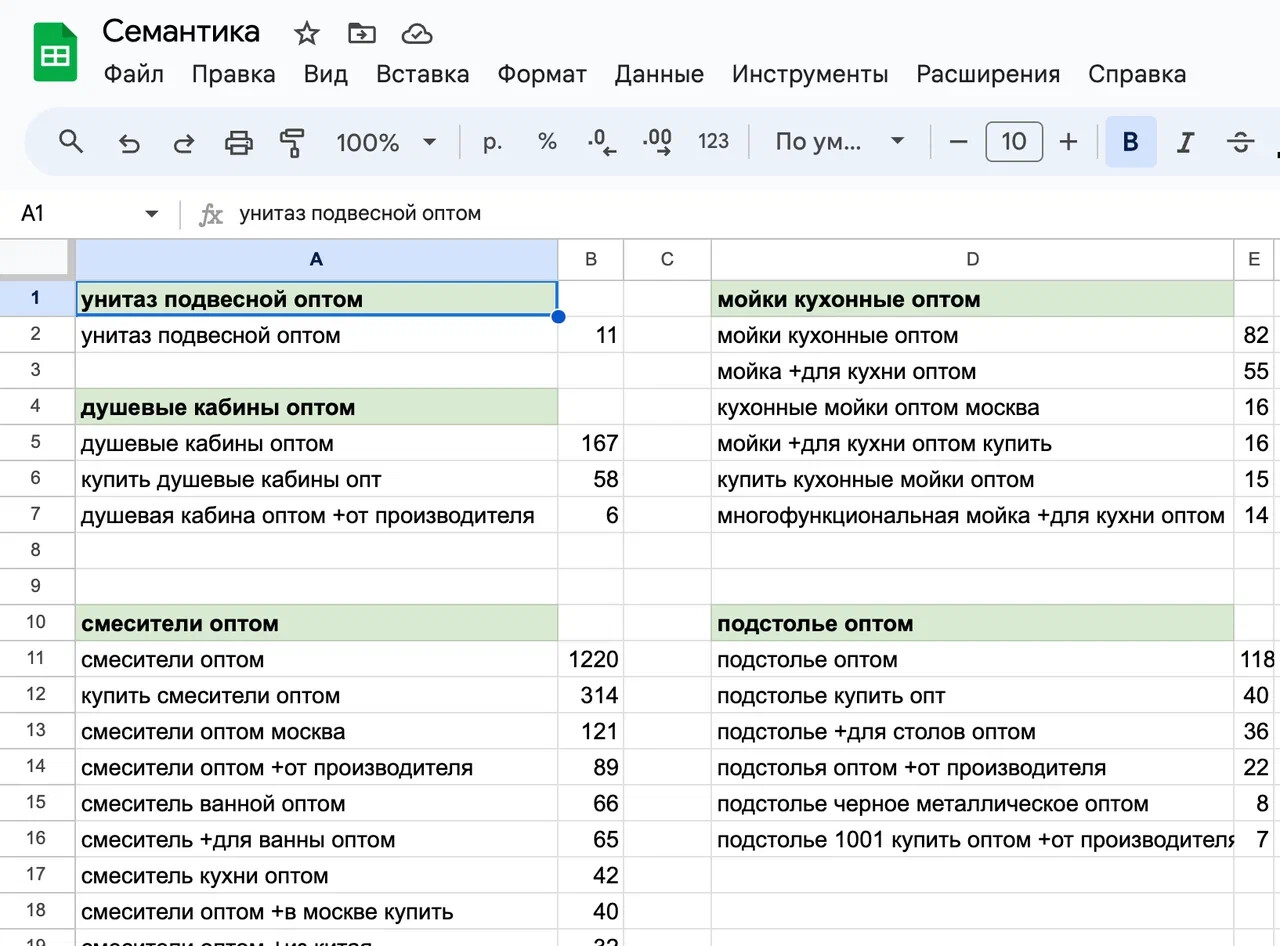Decrease decimal places
This screenshot has height=946, width=1280.
602,142
